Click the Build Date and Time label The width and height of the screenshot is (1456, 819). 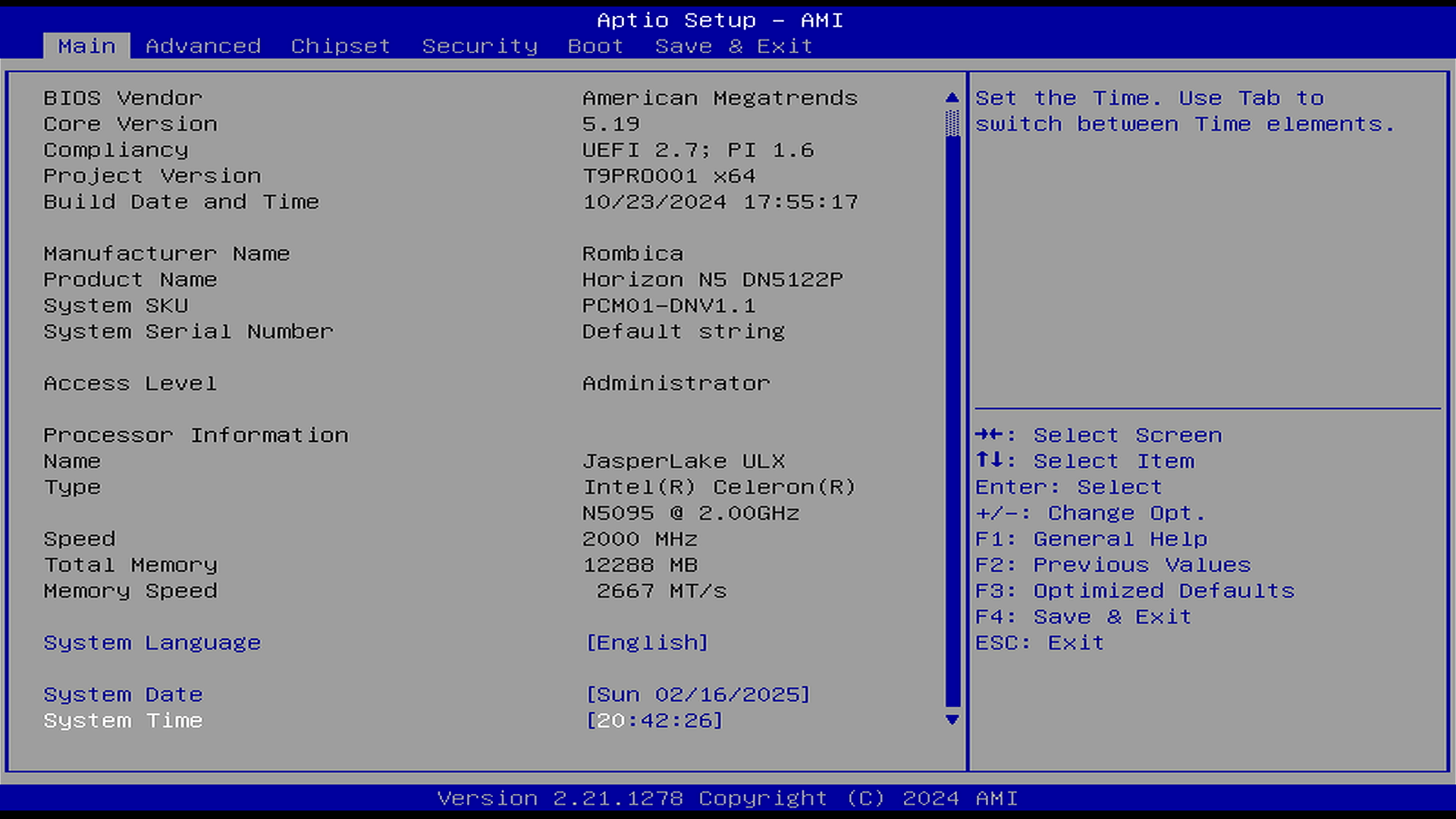pos(181,202)
